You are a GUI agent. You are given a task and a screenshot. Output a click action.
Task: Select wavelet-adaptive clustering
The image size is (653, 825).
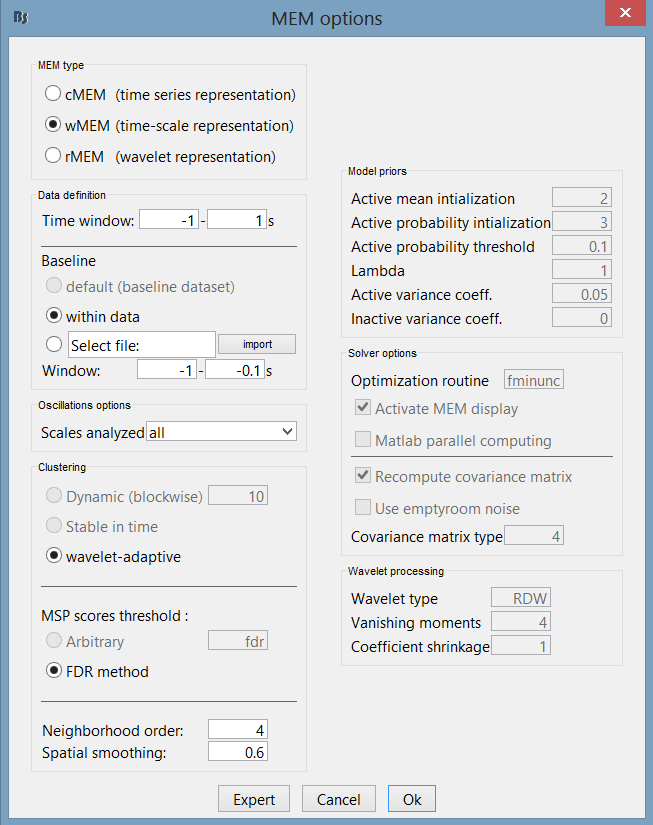pos(53,556)
